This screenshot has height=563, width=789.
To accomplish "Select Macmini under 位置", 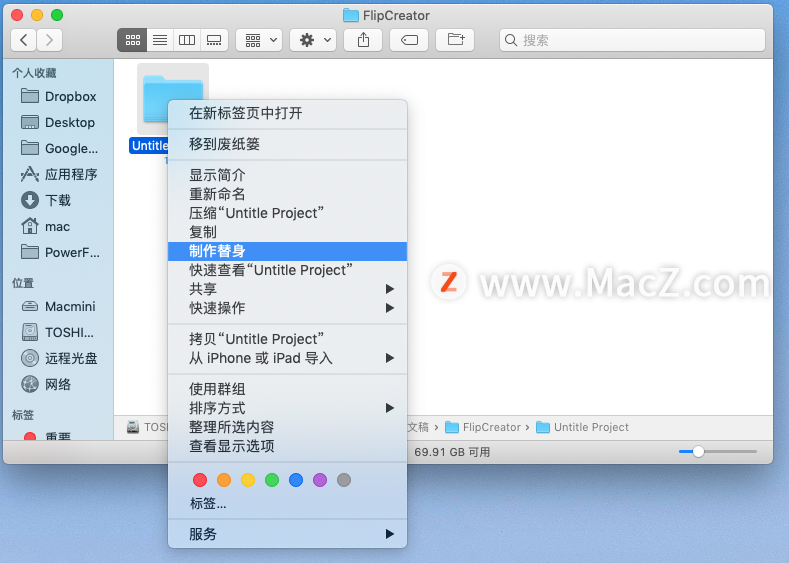I will coord(59,306).
